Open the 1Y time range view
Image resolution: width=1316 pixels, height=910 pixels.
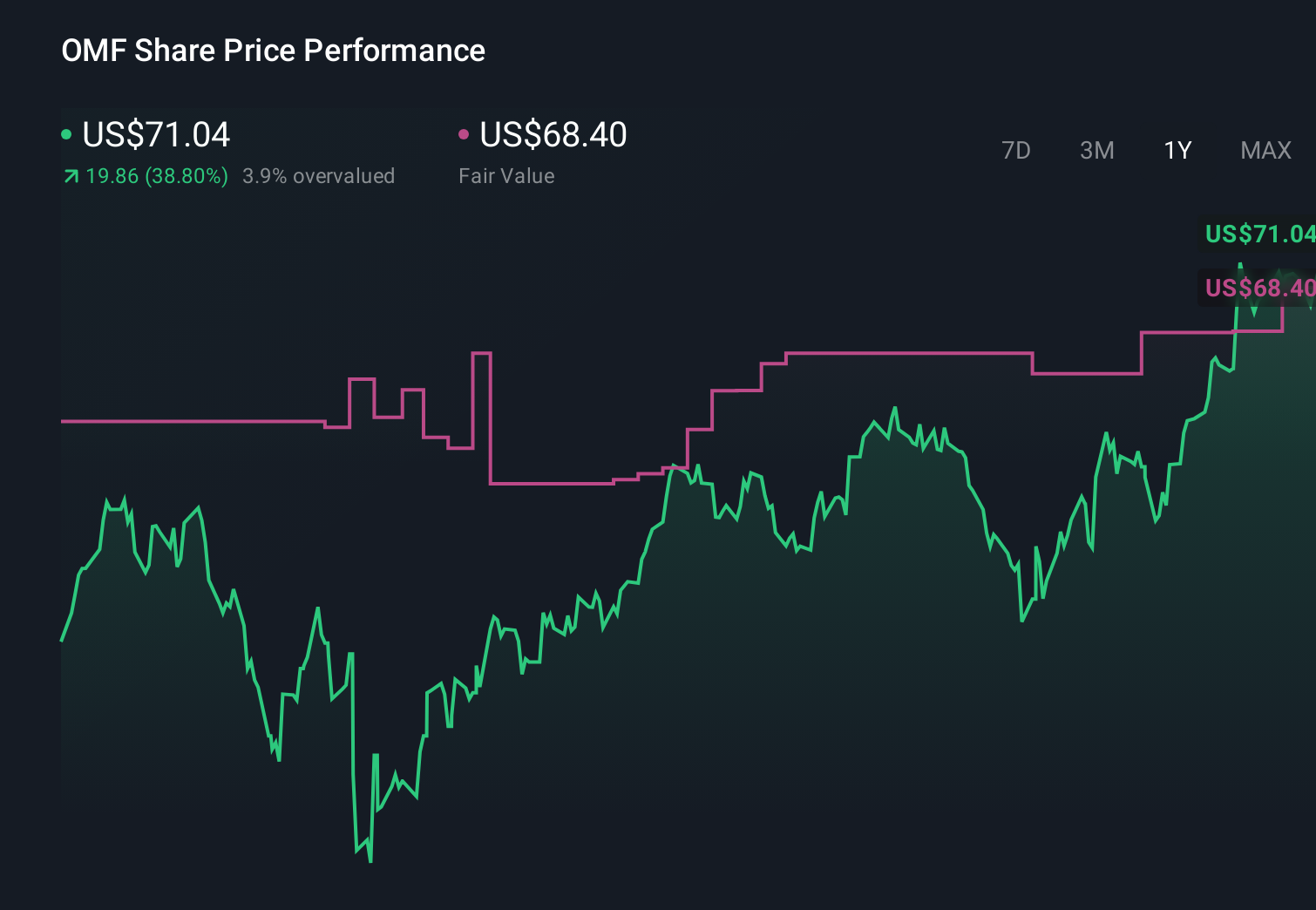[1177, 150]
